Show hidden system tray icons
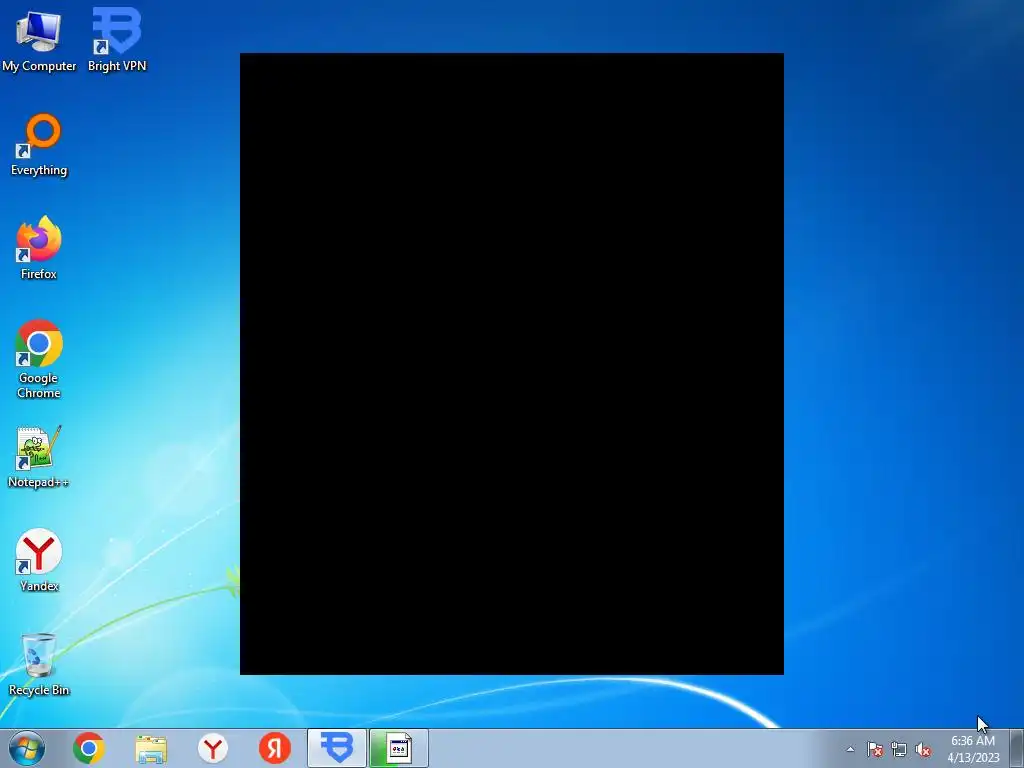 (x=850, y=749)
